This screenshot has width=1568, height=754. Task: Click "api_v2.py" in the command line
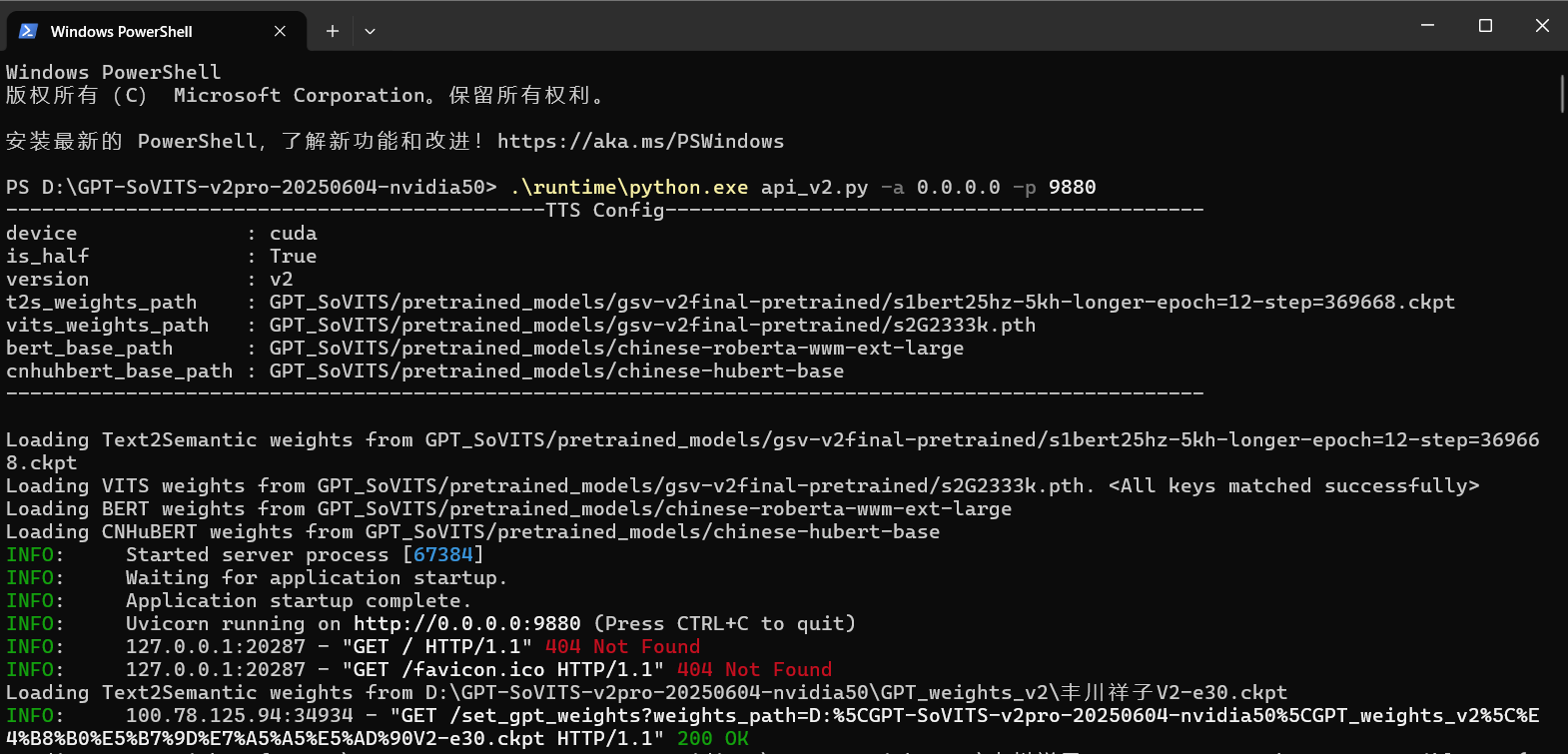click(815, 187)
